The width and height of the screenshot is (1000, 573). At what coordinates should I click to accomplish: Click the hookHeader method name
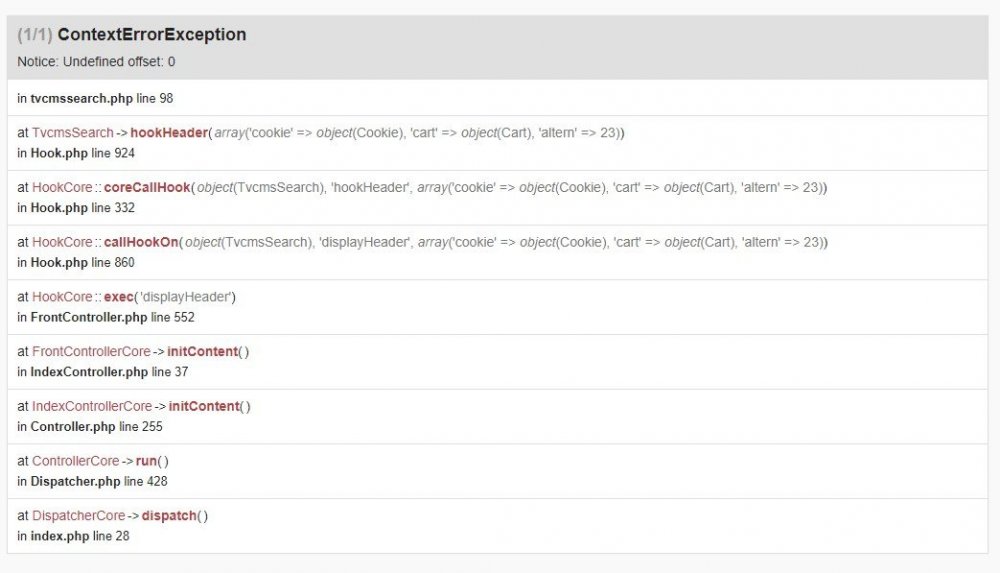168,133
